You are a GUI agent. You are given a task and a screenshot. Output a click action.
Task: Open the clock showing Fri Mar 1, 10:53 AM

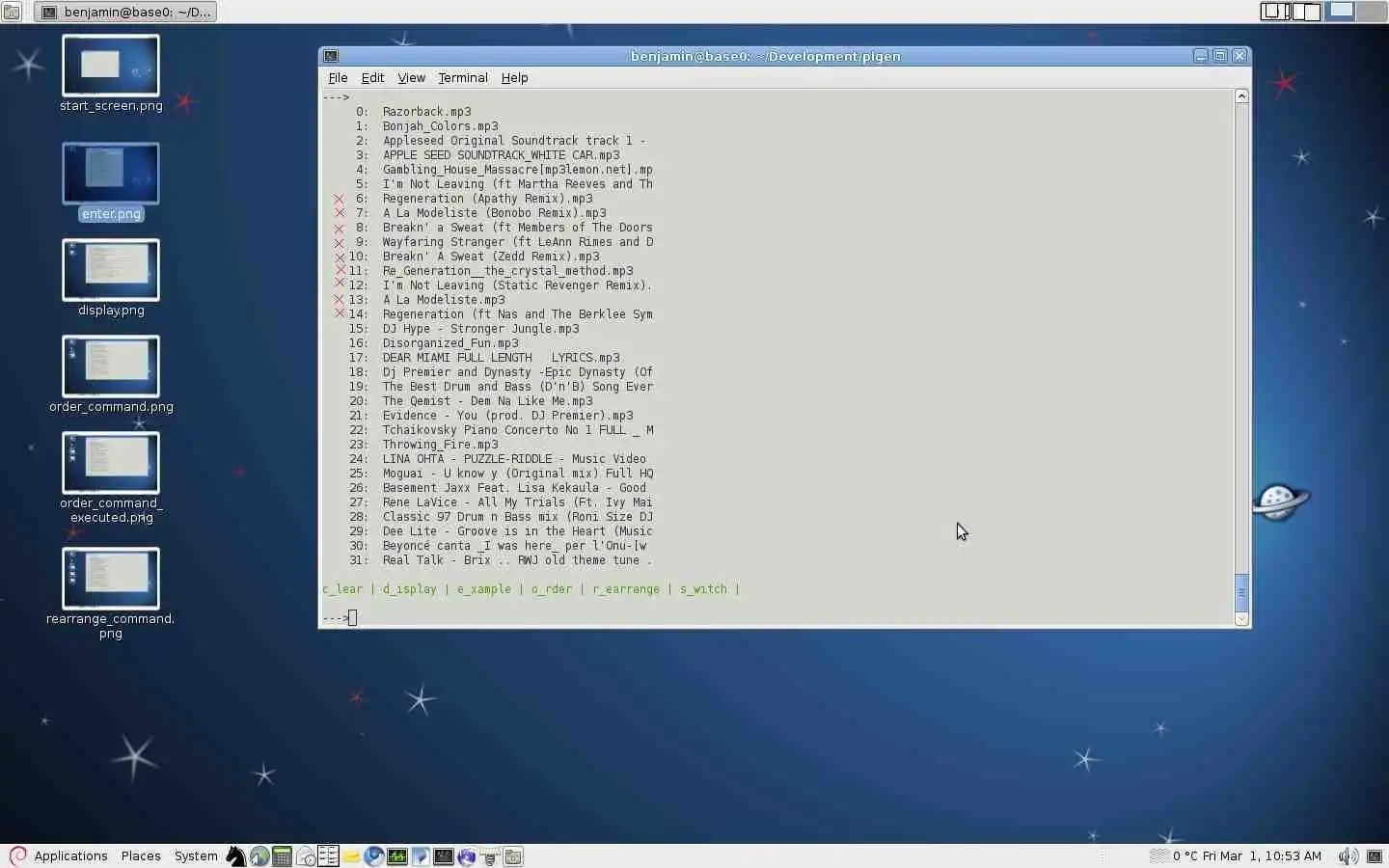1263,856
